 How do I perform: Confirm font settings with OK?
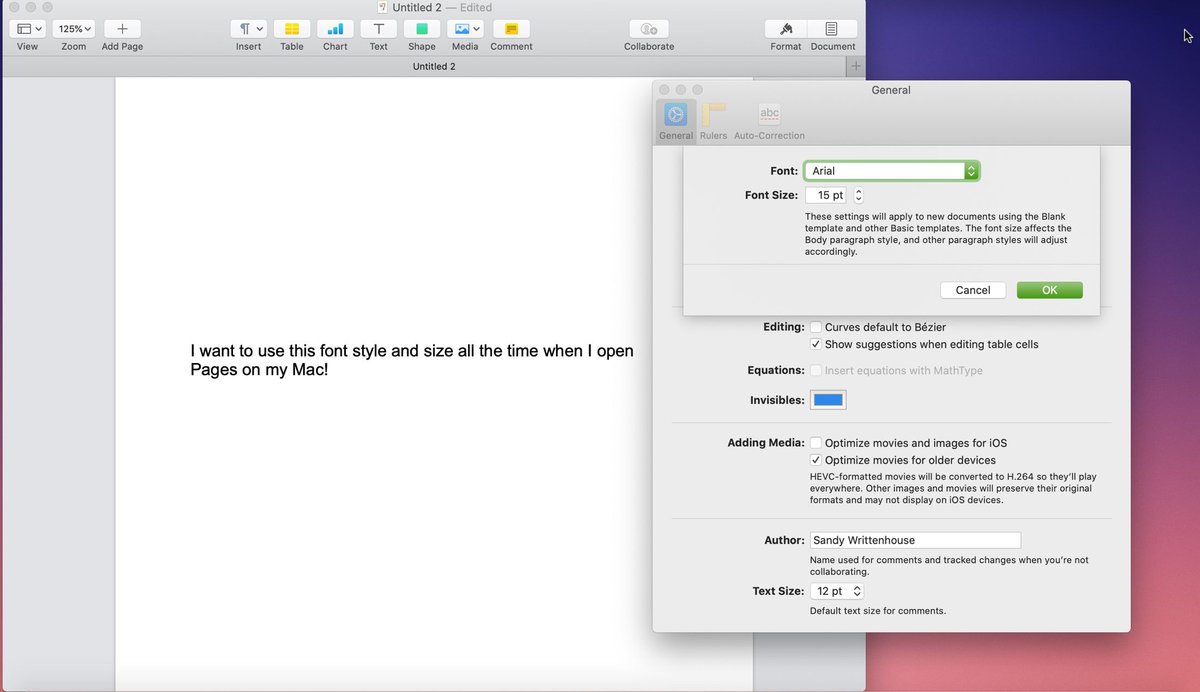coord(1049,290)
